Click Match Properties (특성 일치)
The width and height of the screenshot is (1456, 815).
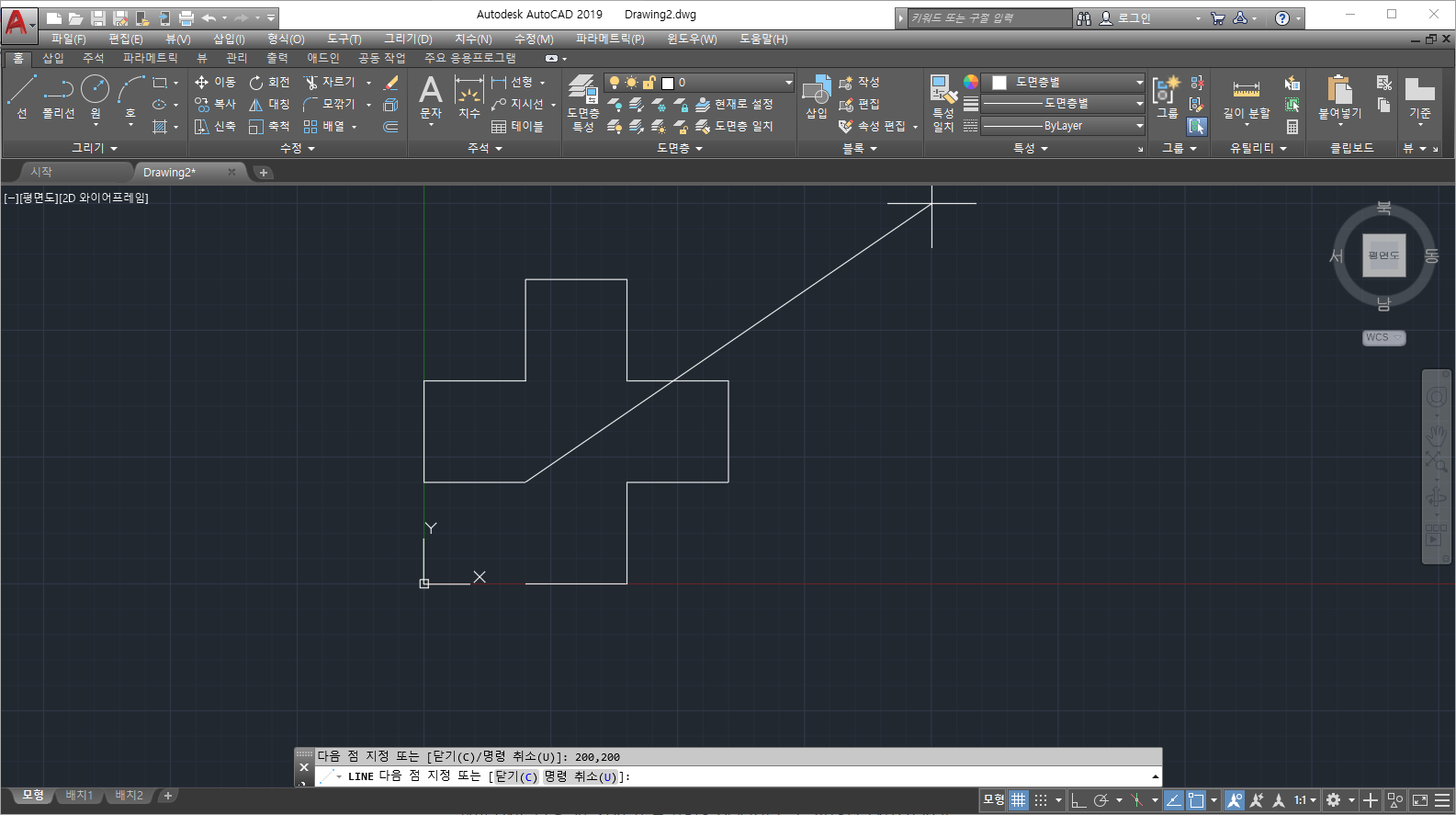point(943,103)
